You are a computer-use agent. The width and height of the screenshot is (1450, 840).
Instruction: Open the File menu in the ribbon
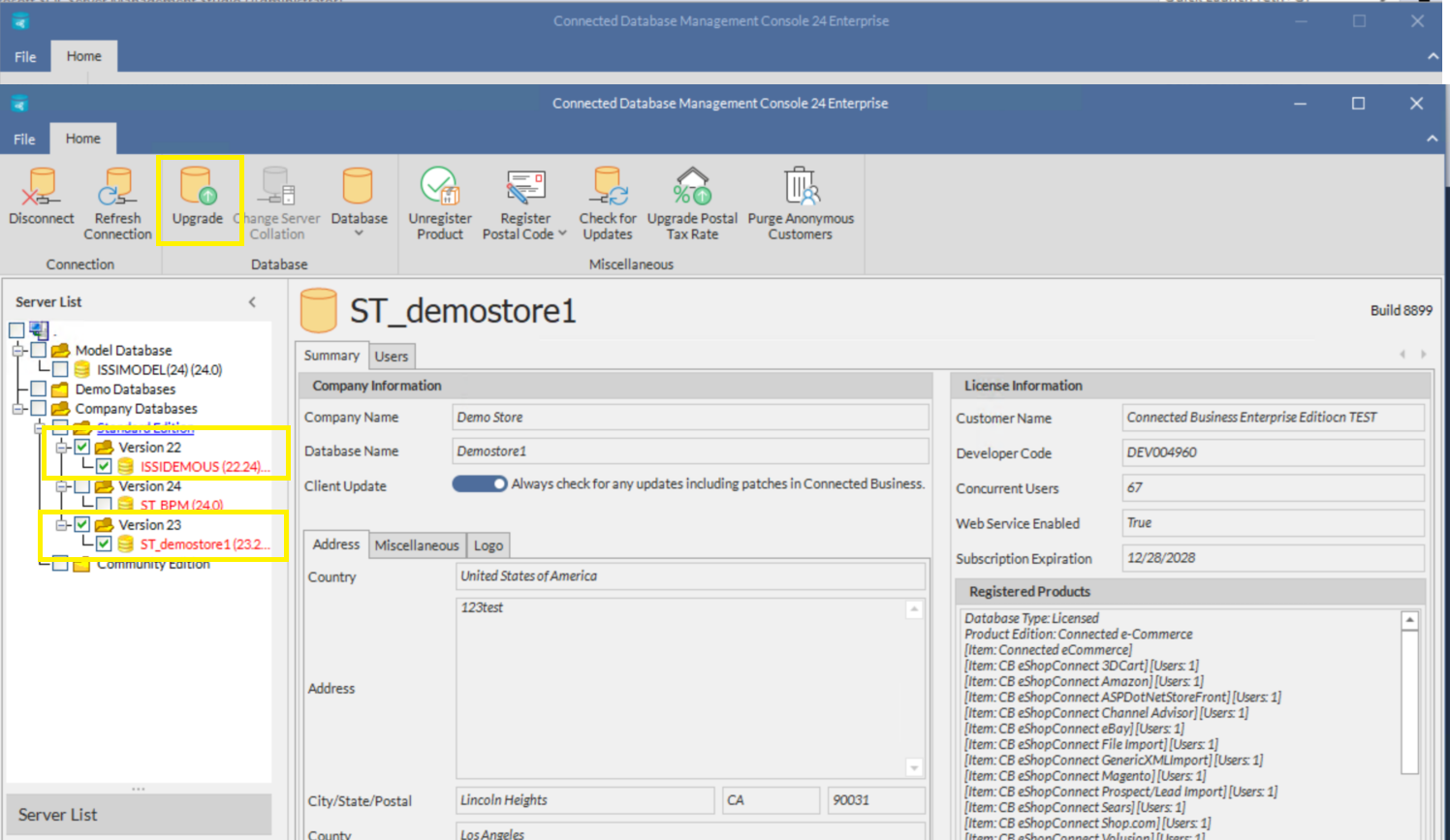coord(24,140)
